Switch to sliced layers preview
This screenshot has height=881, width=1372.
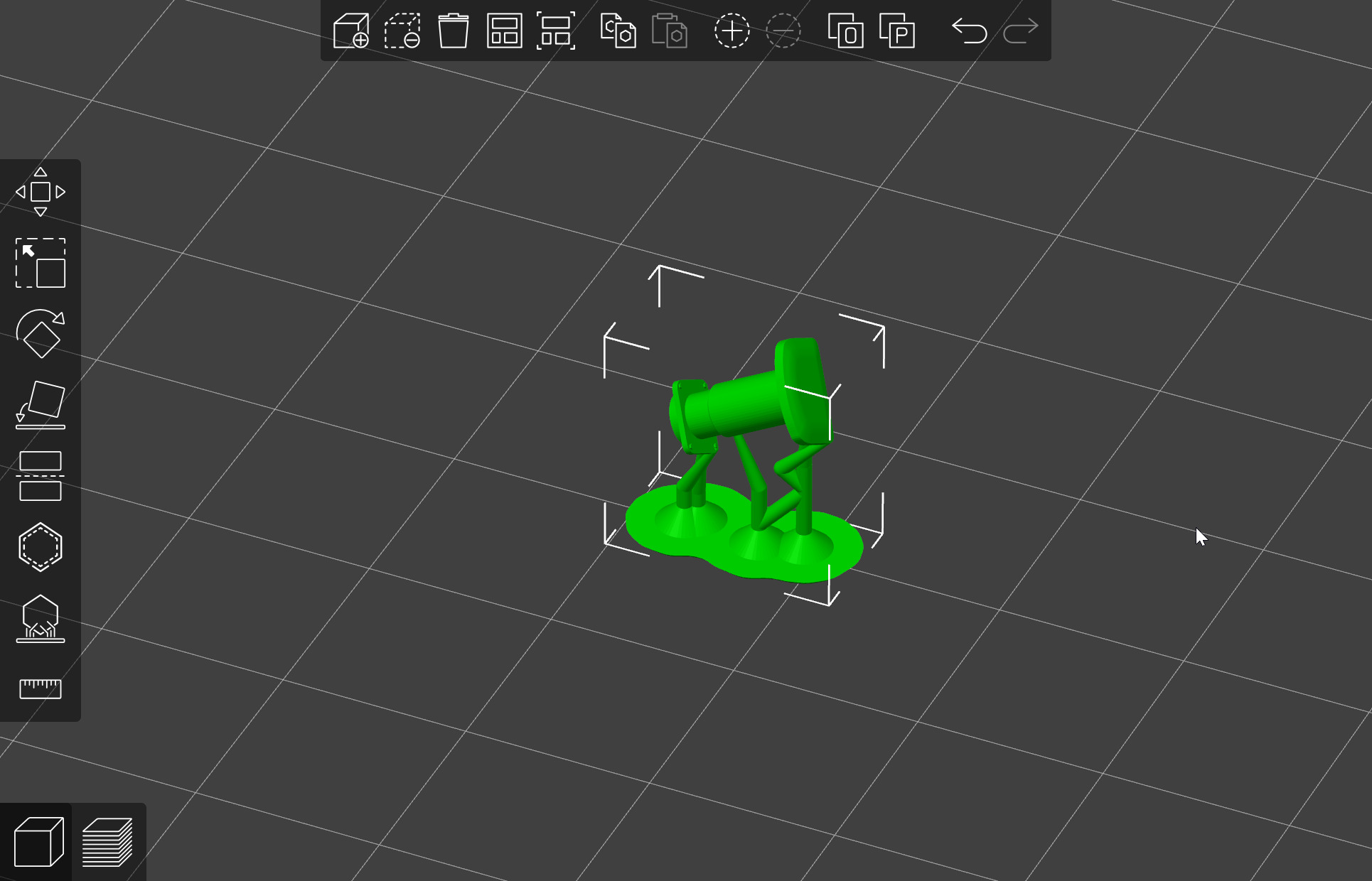pyautogui.click(x=108, y=842)
